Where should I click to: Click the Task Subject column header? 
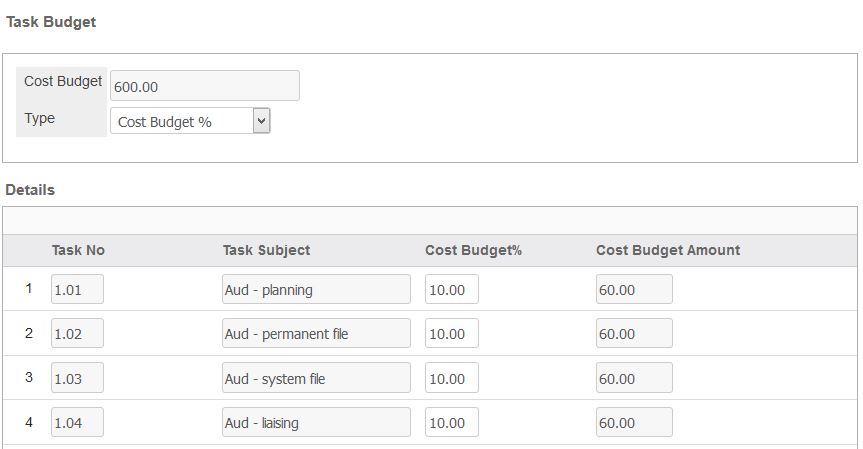(x=266, y=250)
